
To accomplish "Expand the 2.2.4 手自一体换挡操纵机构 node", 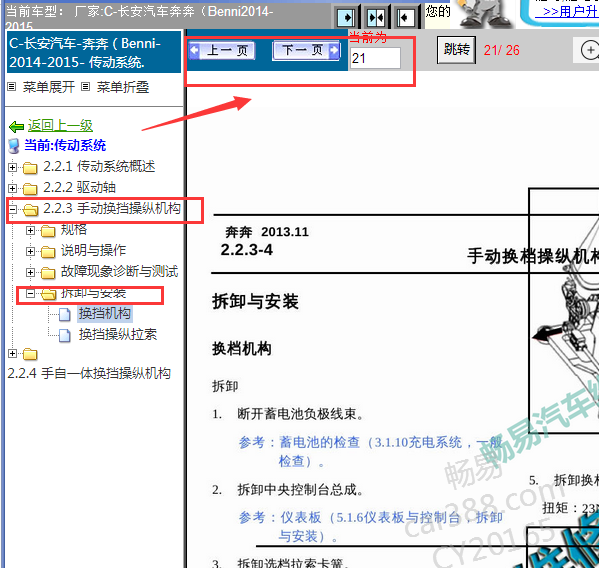I will click(x=12, y=353).
